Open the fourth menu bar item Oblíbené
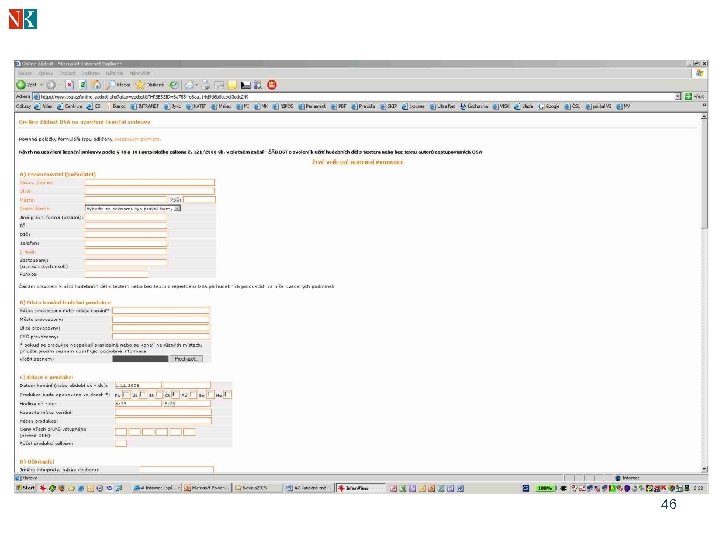Viewport: 720px width, 540px height. pyautogui.click(x=90, y=73)
